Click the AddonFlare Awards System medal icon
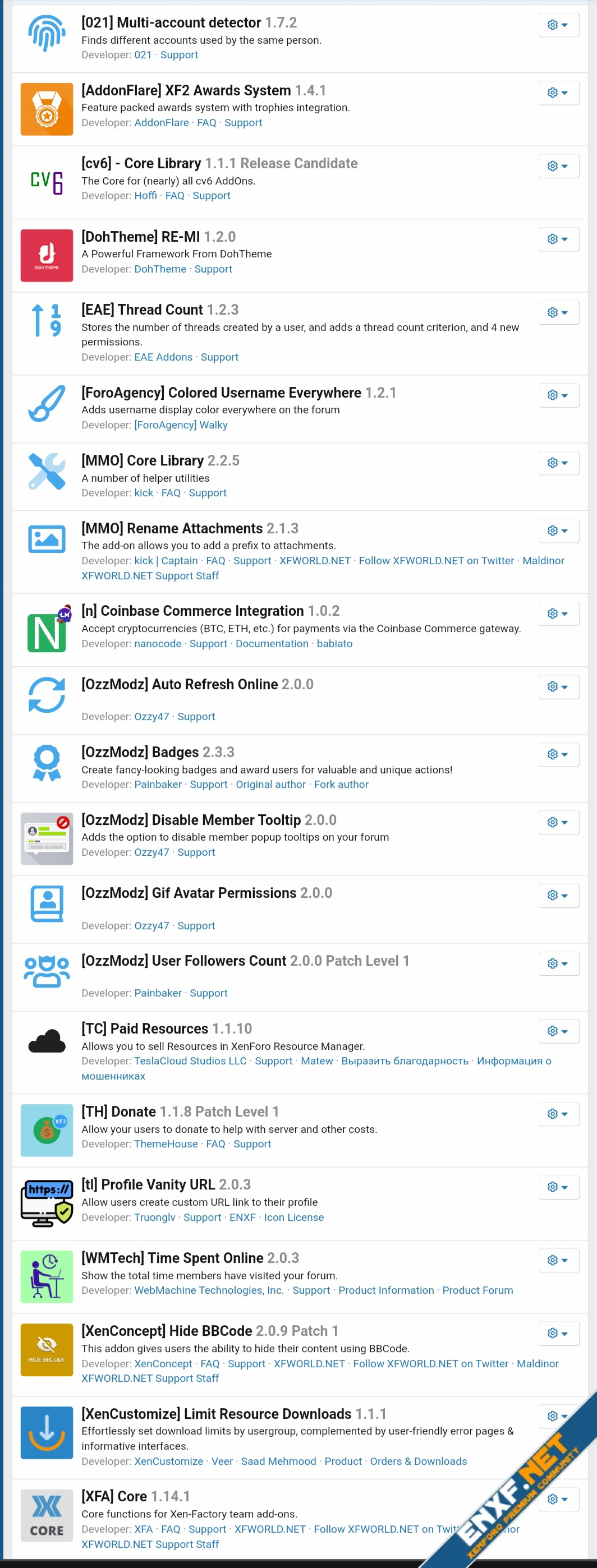The height and width of the screenshot is (1568, 597). click(x=47, y=109)
